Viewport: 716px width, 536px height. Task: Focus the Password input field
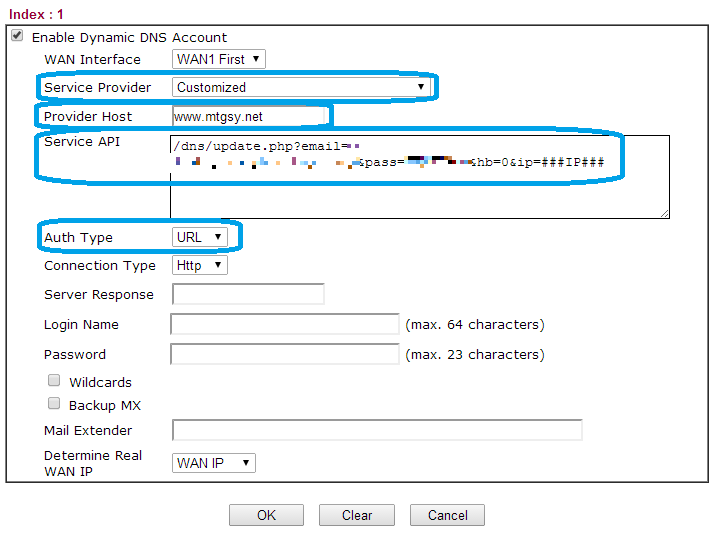[285, 354]
